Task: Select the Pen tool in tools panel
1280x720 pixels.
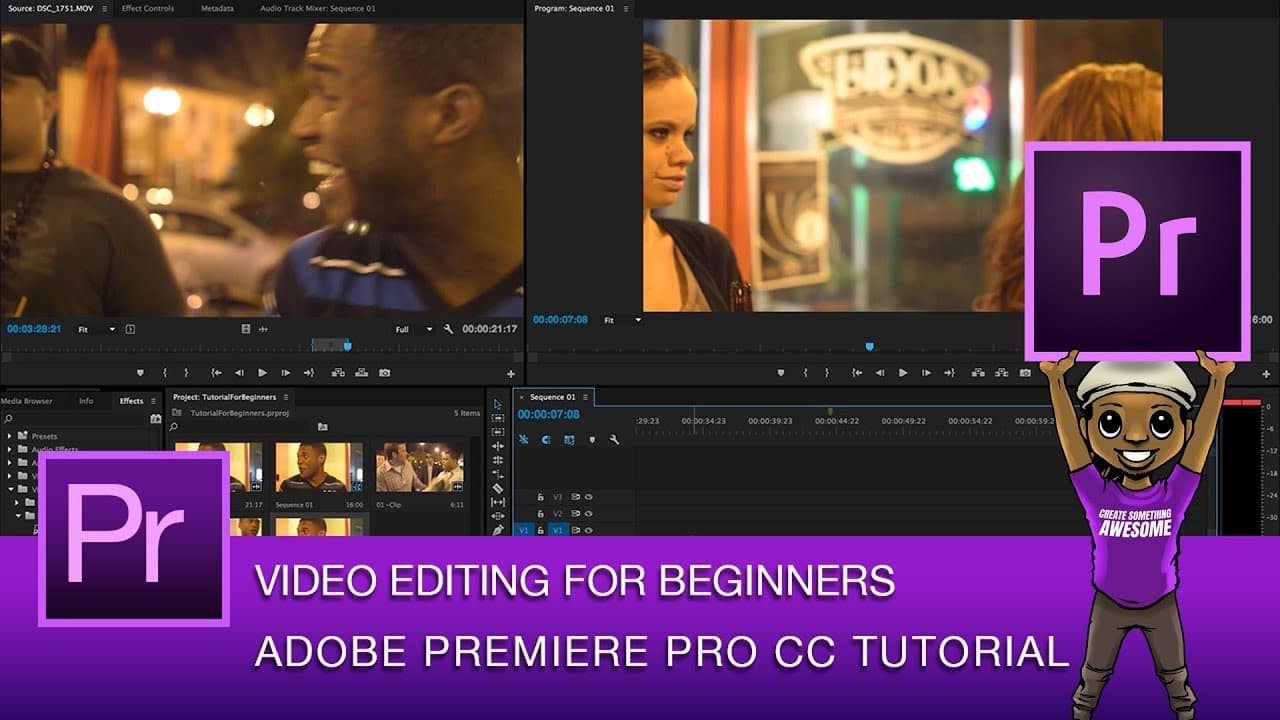Action: pos(497,530)
